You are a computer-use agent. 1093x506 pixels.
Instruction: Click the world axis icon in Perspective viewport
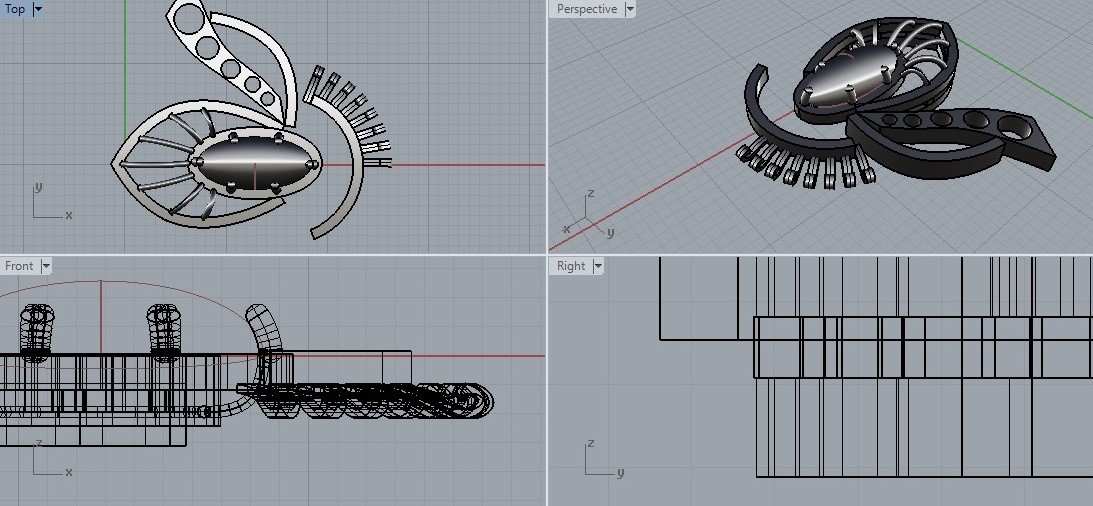[x=589, y=213]
